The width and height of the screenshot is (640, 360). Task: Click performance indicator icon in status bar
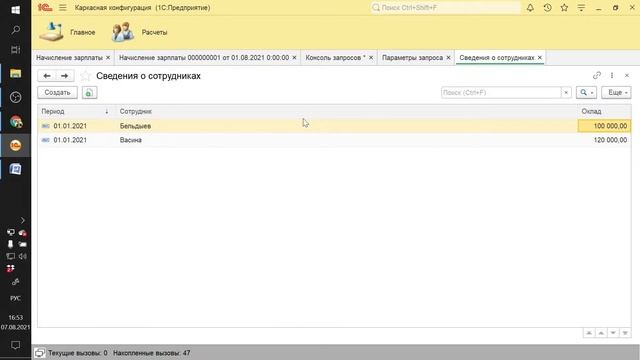(x=40, y=353)
